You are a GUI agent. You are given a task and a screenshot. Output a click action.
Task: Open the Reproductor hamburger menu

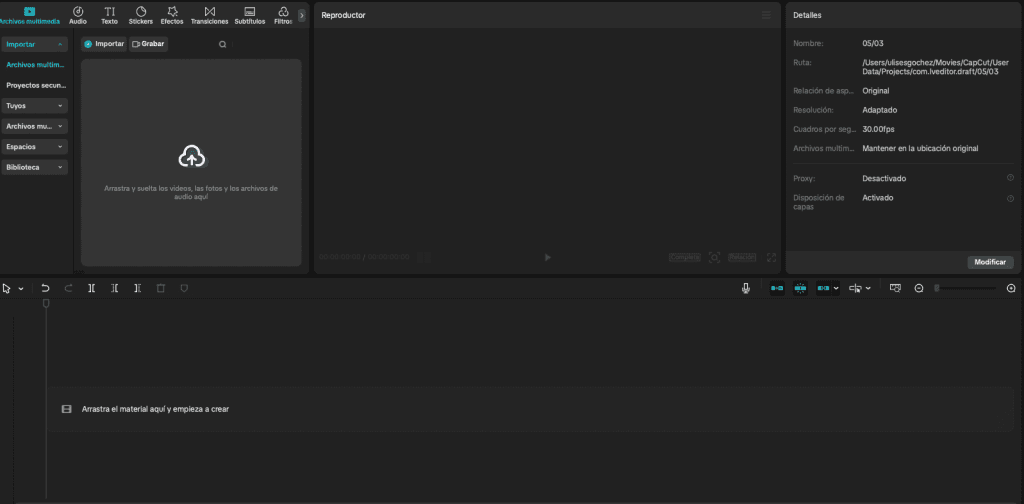[766, 15]
